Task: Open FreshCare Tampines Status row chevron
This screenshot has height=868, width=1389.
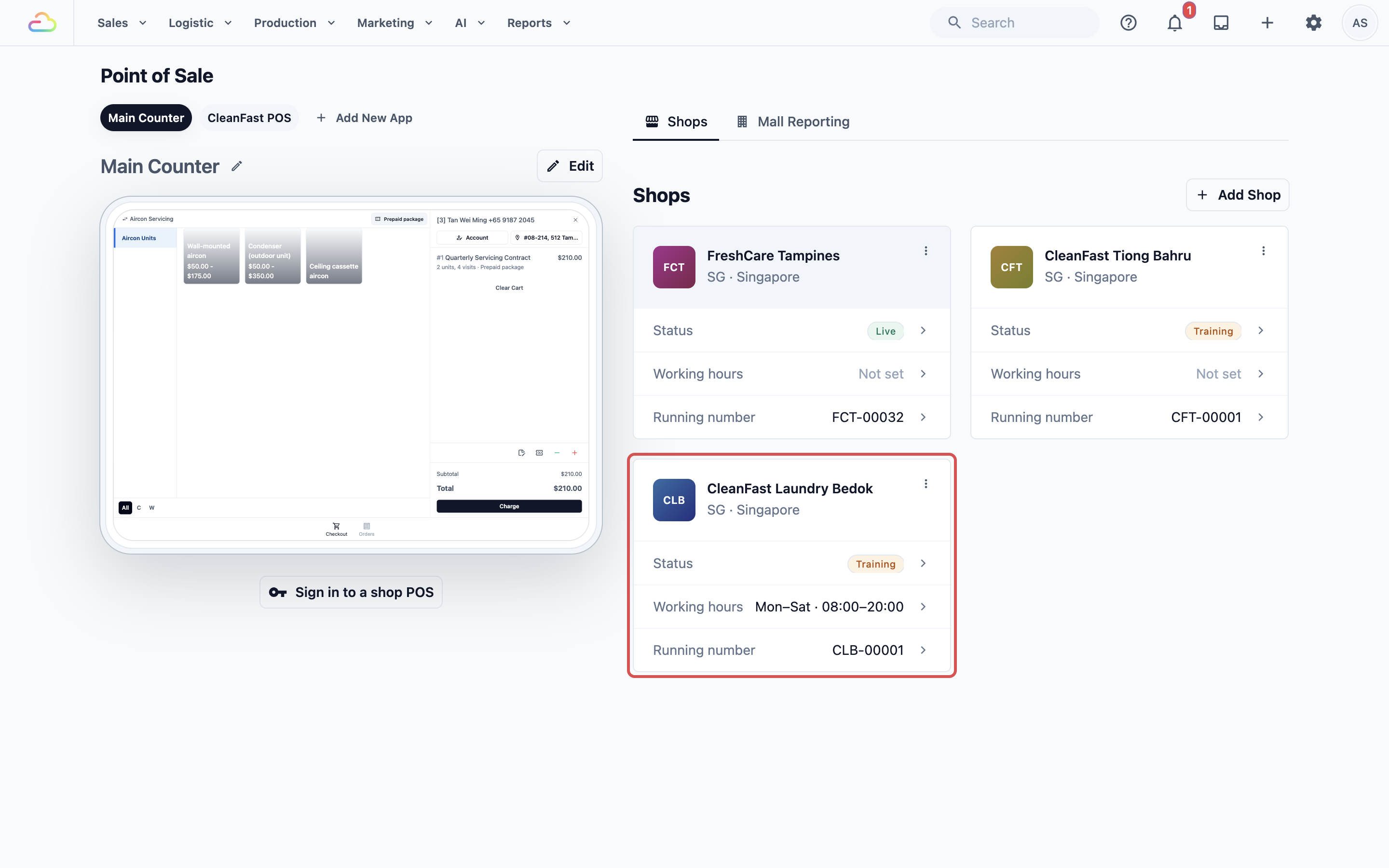Action: [x=923, y=331]
